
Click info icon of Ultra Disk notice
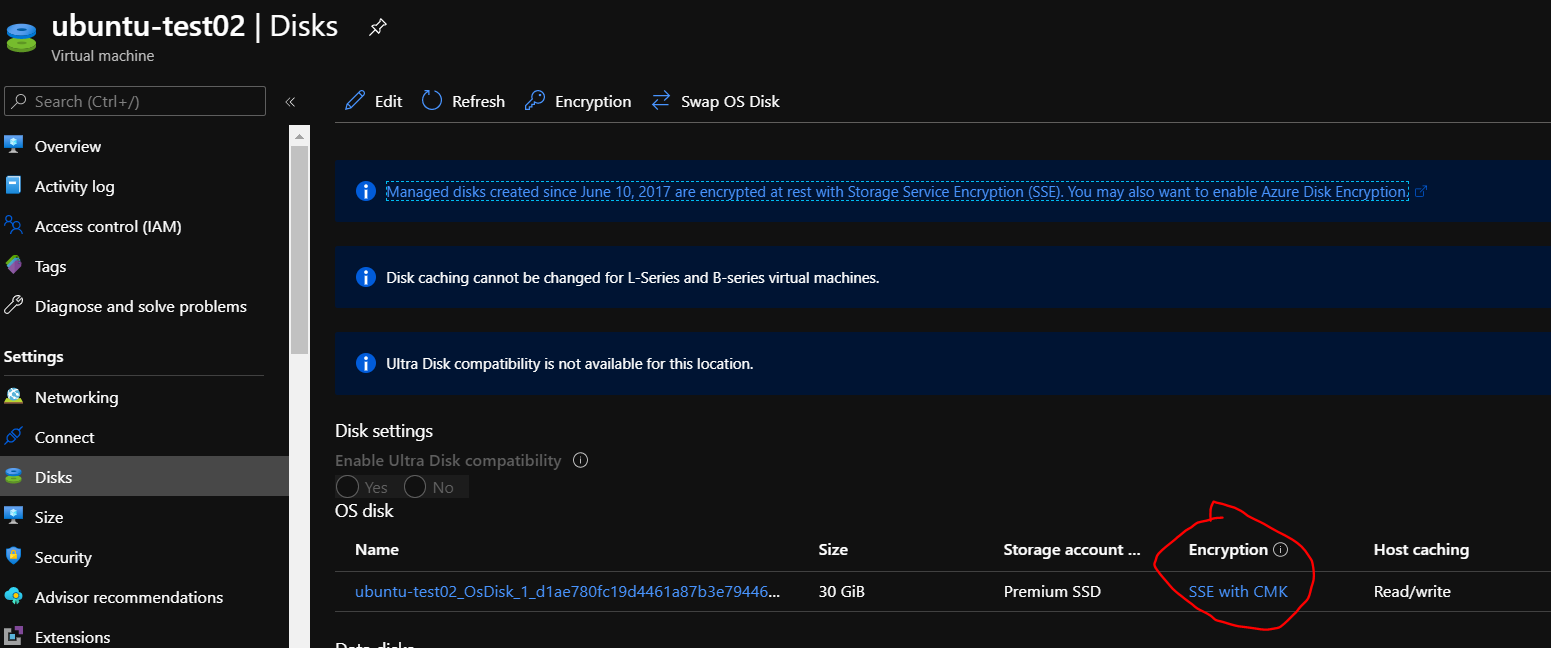point(366,363)
